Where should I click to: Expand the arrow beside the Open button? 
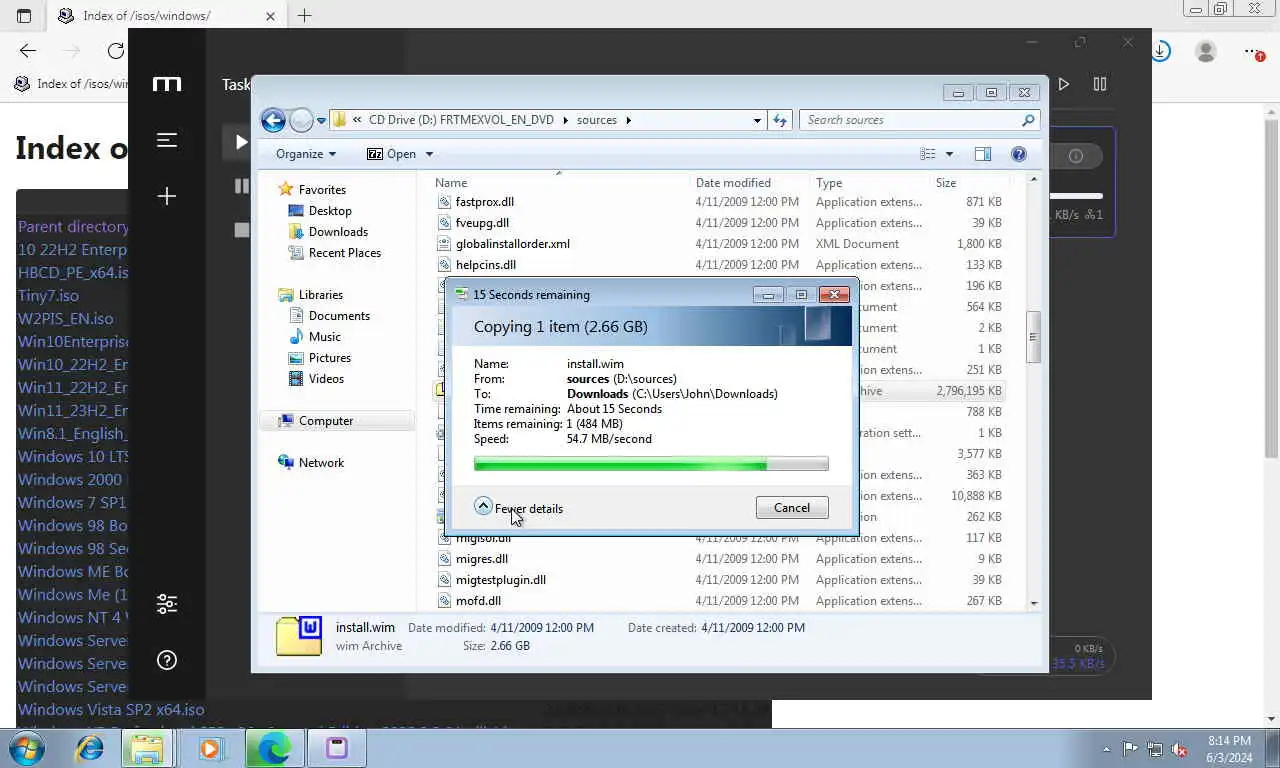(429, 154)
